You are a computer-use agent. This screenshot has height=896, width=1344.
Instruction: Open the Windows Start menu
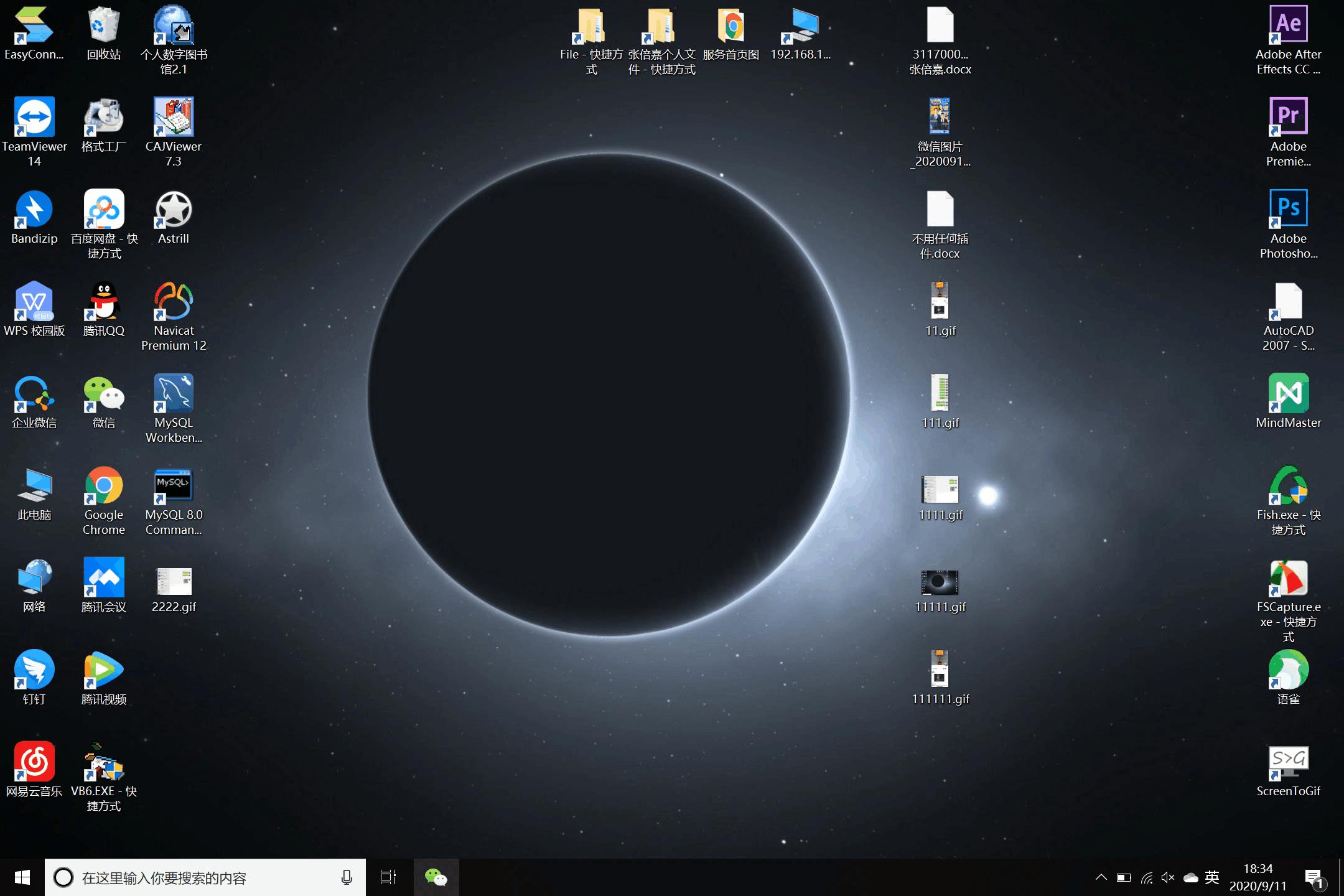click(22, 878)
